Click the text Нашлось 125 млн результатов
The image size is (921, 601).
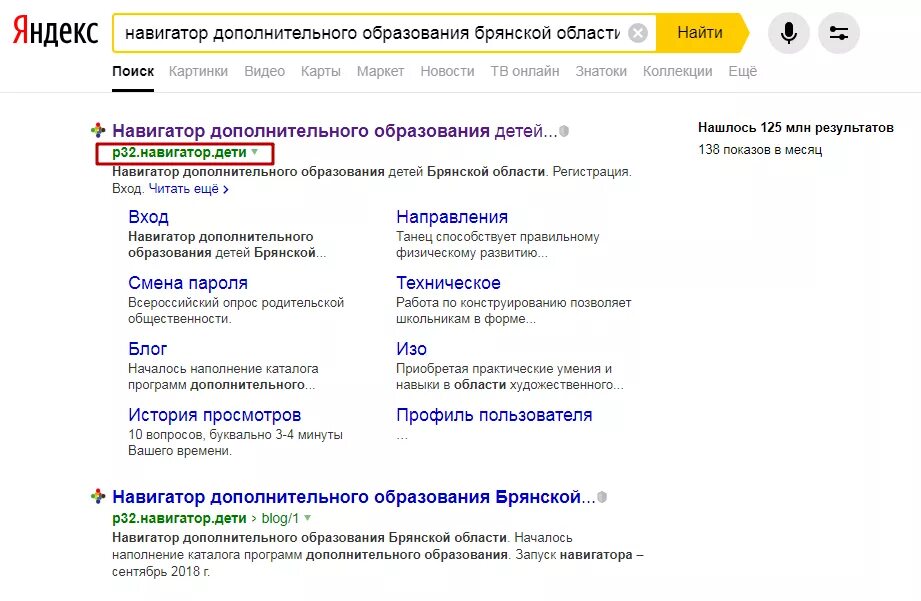click(796, 127)
